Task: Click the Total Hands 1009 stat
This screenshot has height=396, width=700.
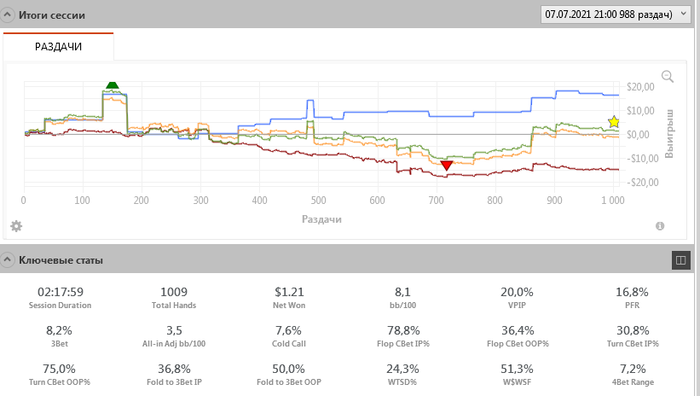Action: point(174,298)
